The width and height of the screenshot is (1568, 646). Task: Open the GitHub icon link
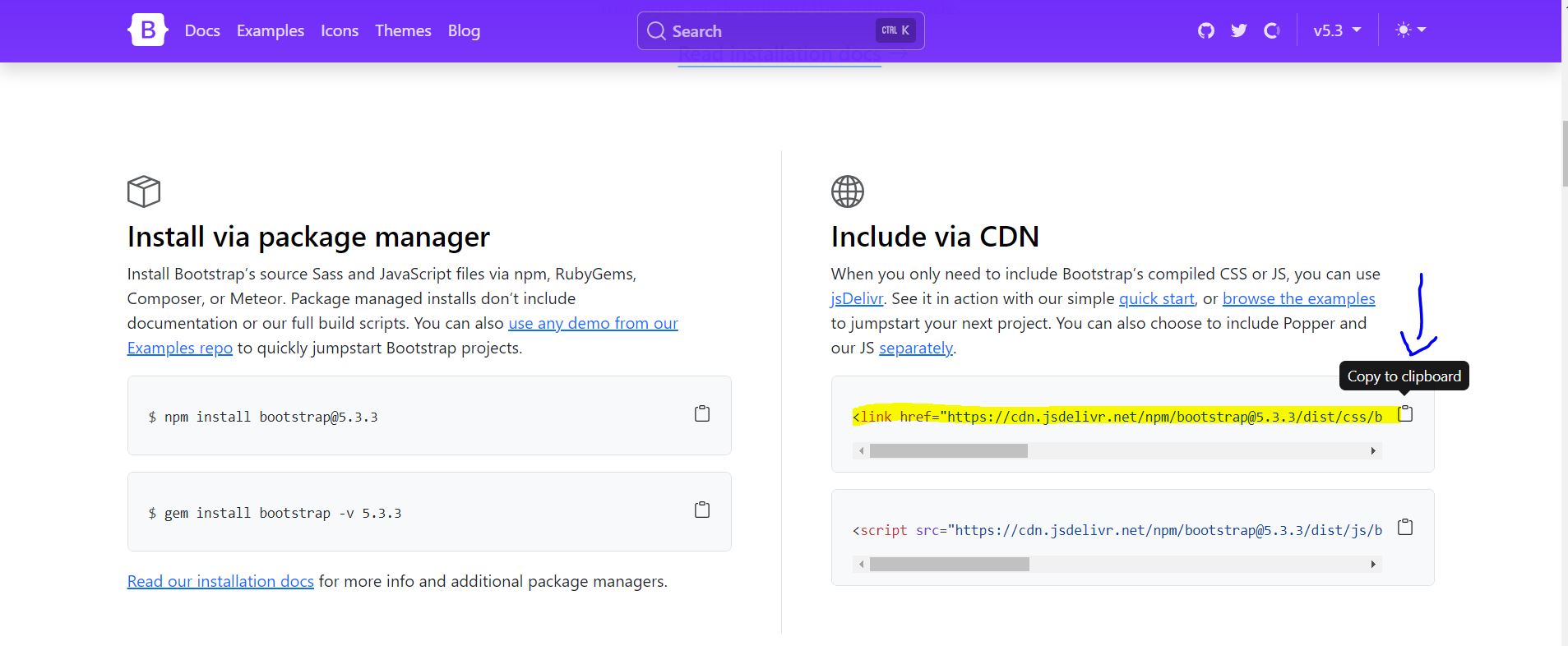1206,30
